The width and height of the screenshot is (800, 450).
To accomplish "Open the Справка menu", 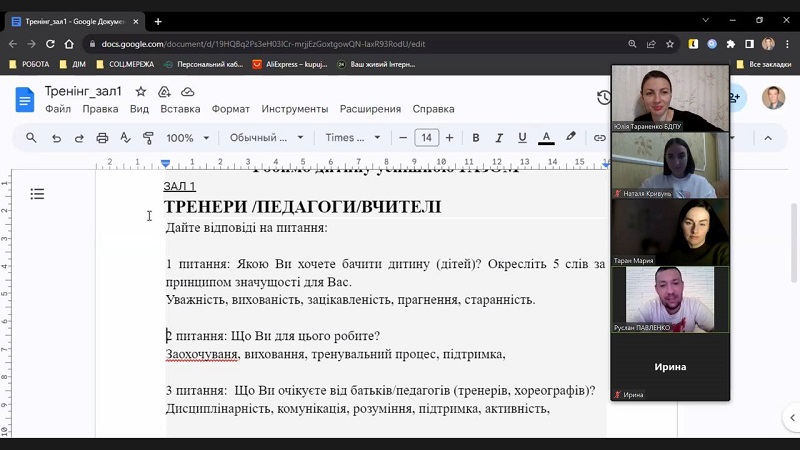I will (x=433, y=109).
